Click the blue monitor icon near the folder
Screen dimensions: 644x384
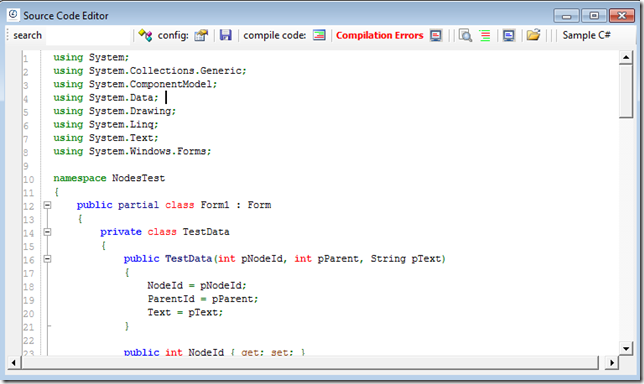click(x=509, y=36)
